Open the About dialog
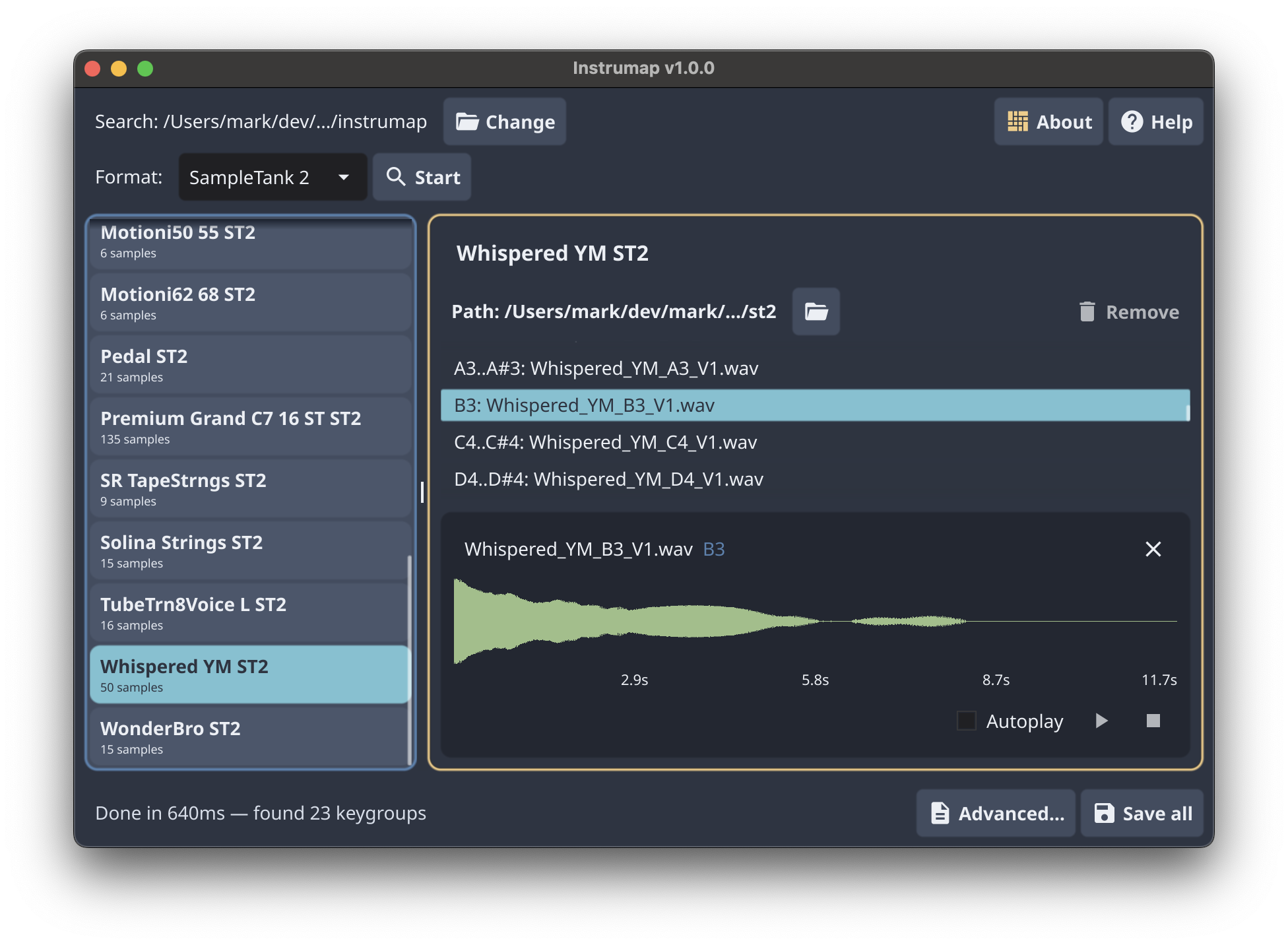The height and width of the screenshot is (945, 1288). click(1048, 122)
